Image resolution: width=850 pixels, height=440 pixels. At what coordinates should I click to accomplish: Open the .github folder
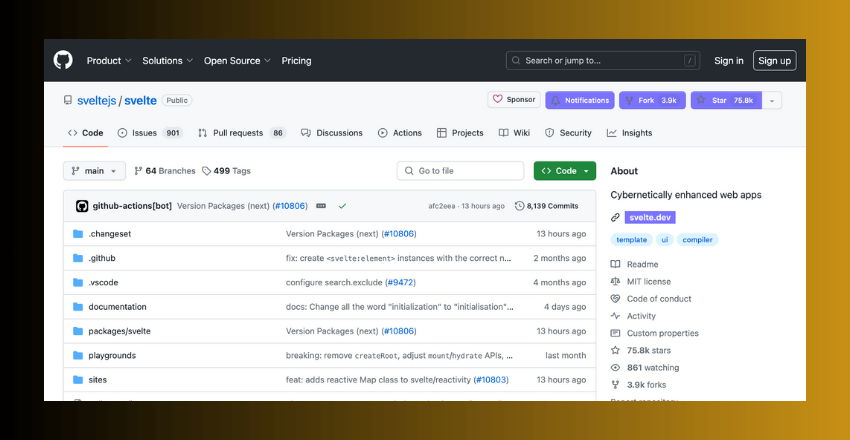(102, 258)
